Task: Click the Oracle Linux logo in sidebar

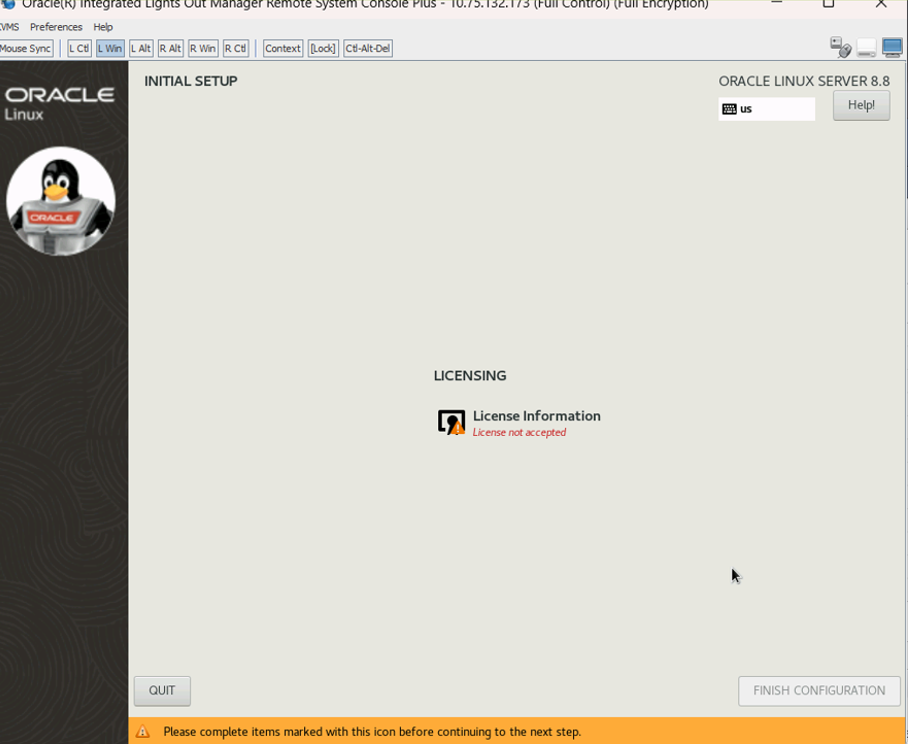Action: [x=60, y=103]
